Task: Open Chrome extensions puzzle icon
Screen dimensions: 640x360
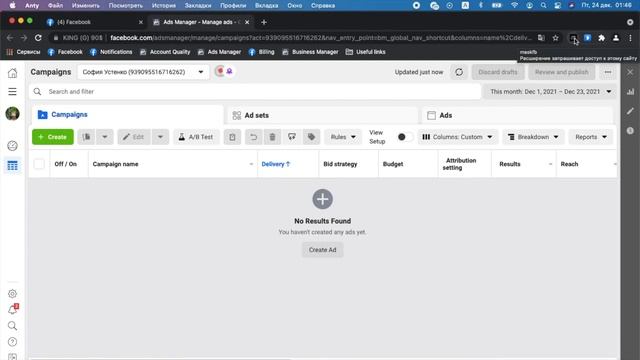Action: click(x=602, y=38)
